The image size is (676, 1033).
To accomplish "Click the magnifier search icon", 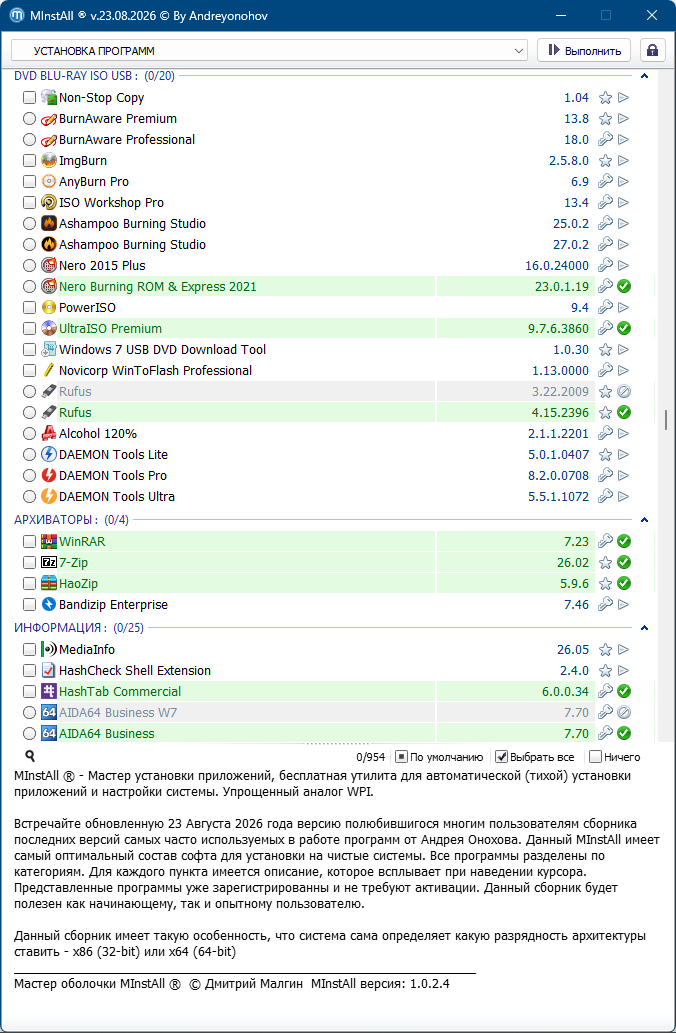I will (x=30, y=756).
